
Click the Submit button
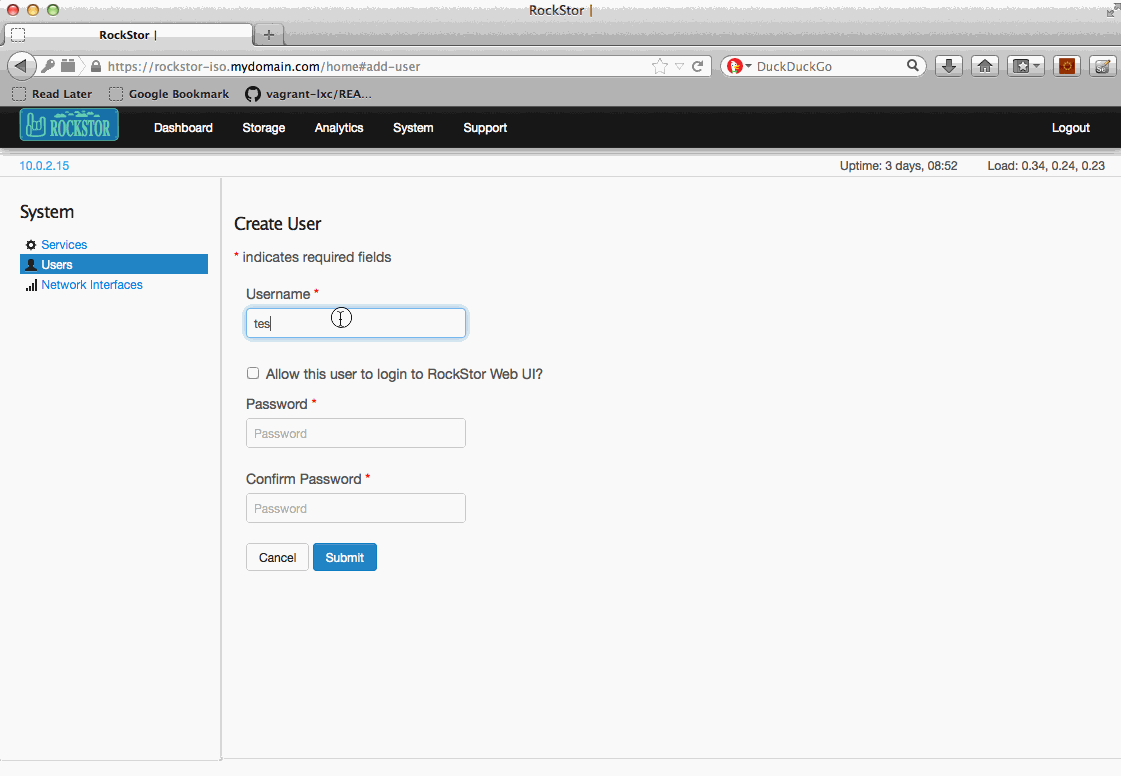(345, 557)
